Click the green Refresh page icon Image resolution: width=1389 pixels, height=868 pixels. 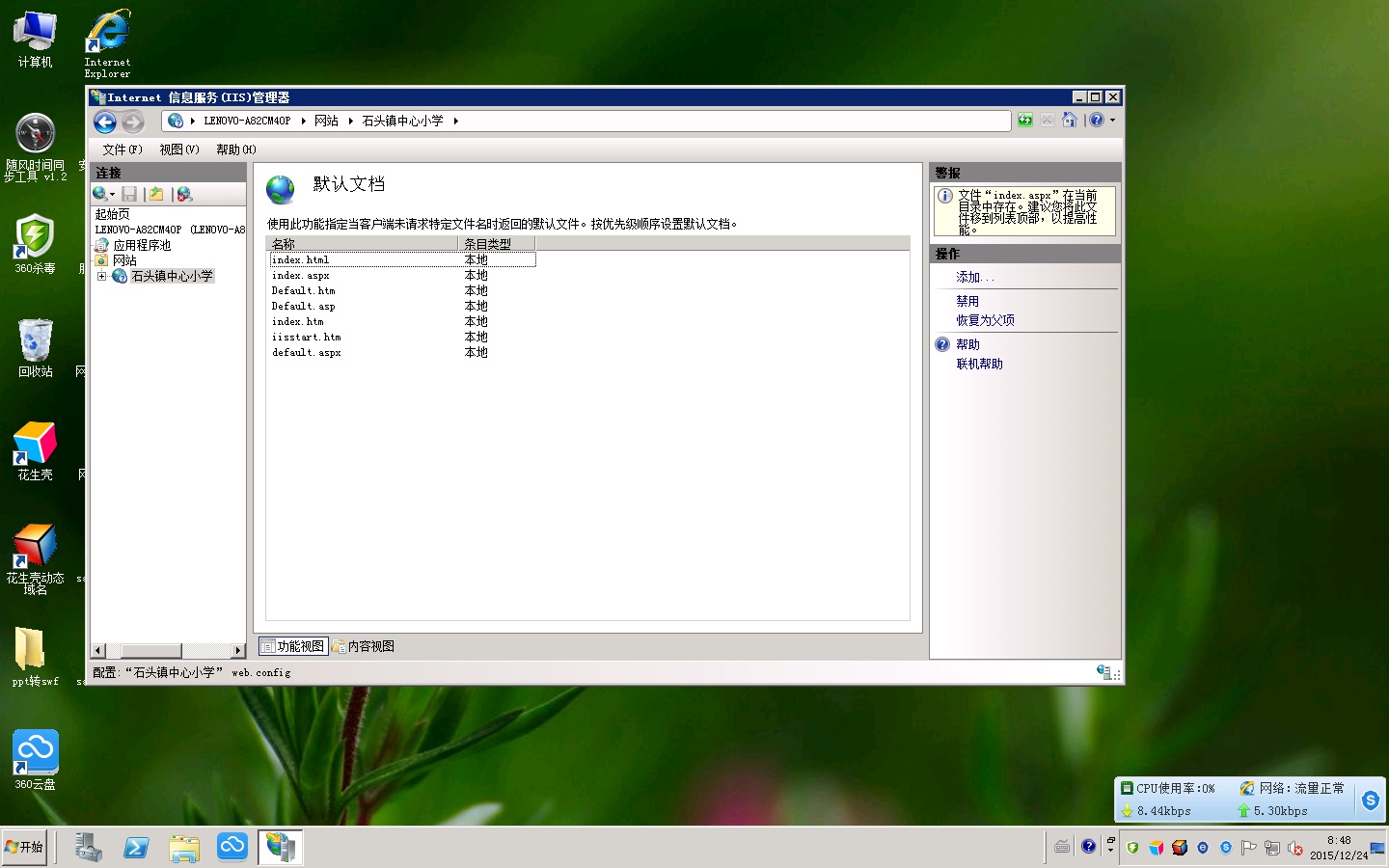point(1024,121)
